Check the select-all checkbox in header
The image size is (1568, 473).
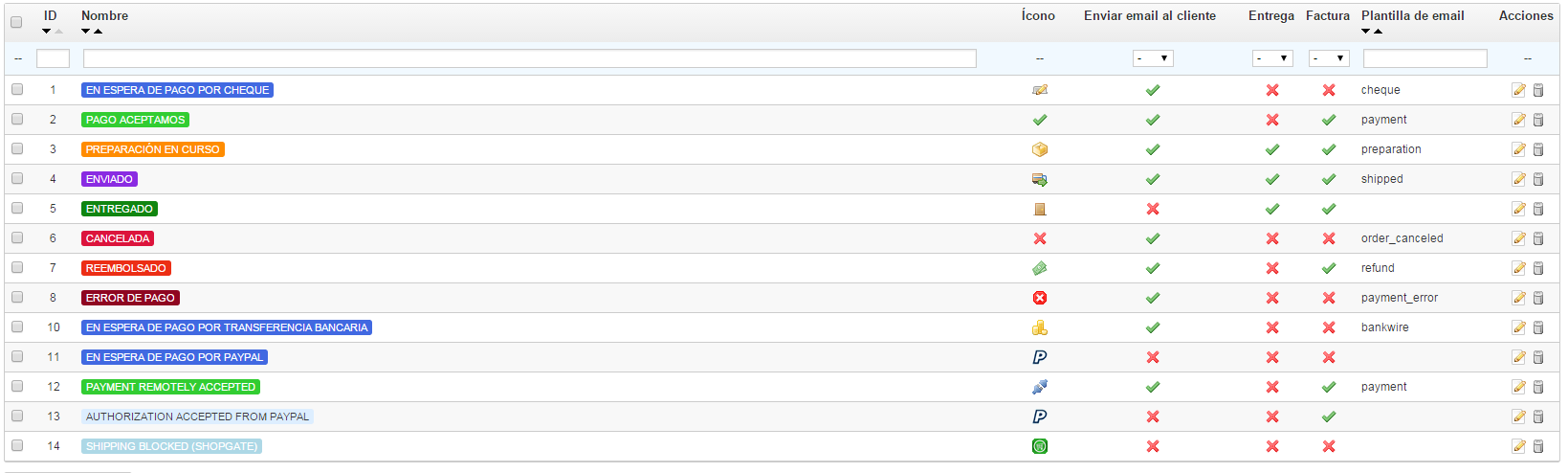(16, 22)
